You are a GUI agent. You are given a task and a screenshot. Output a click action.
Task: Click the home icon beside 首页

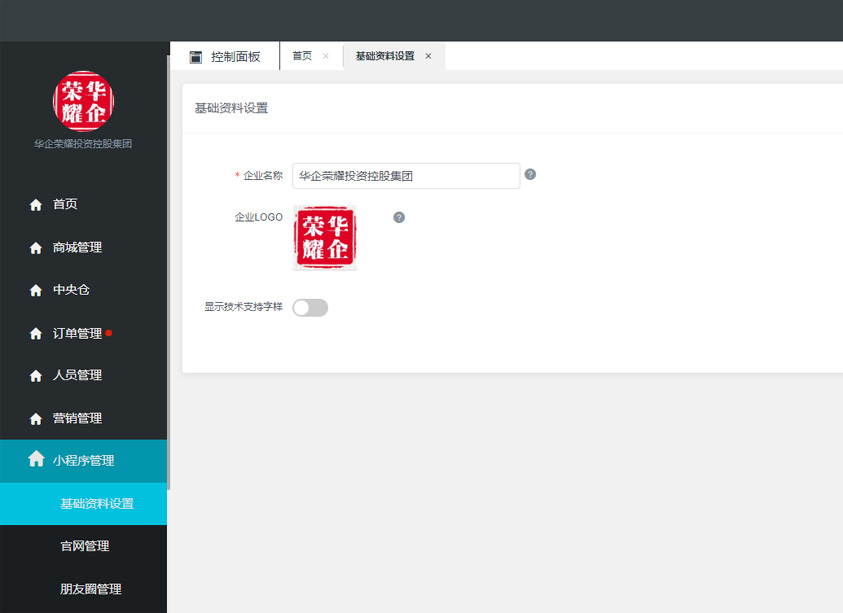pyautogui.click(x=36, y=205)
